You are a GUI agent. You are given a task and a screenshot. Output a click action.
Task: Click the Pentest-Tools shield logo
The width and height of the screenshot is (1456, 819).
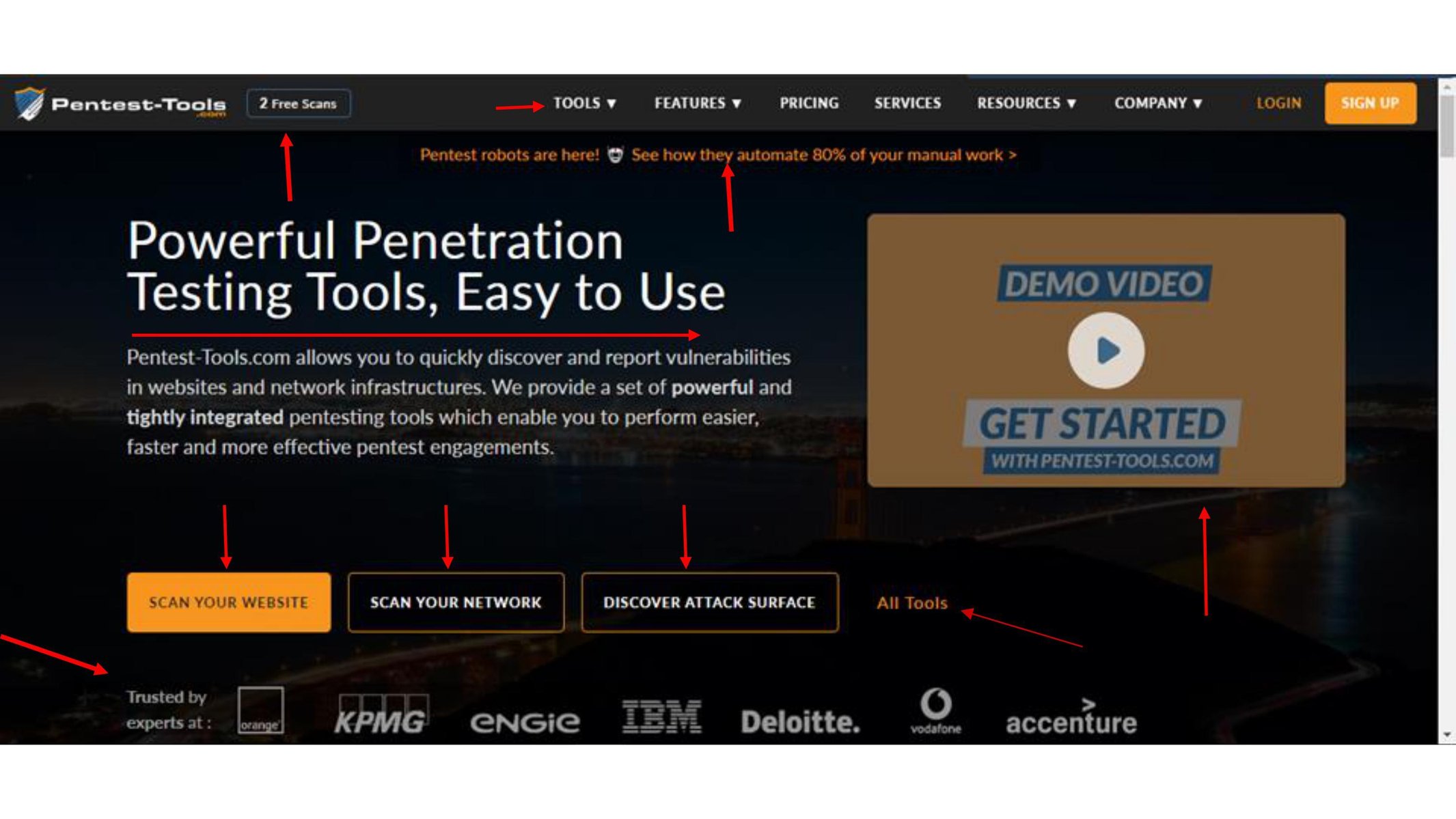[29, 104]
